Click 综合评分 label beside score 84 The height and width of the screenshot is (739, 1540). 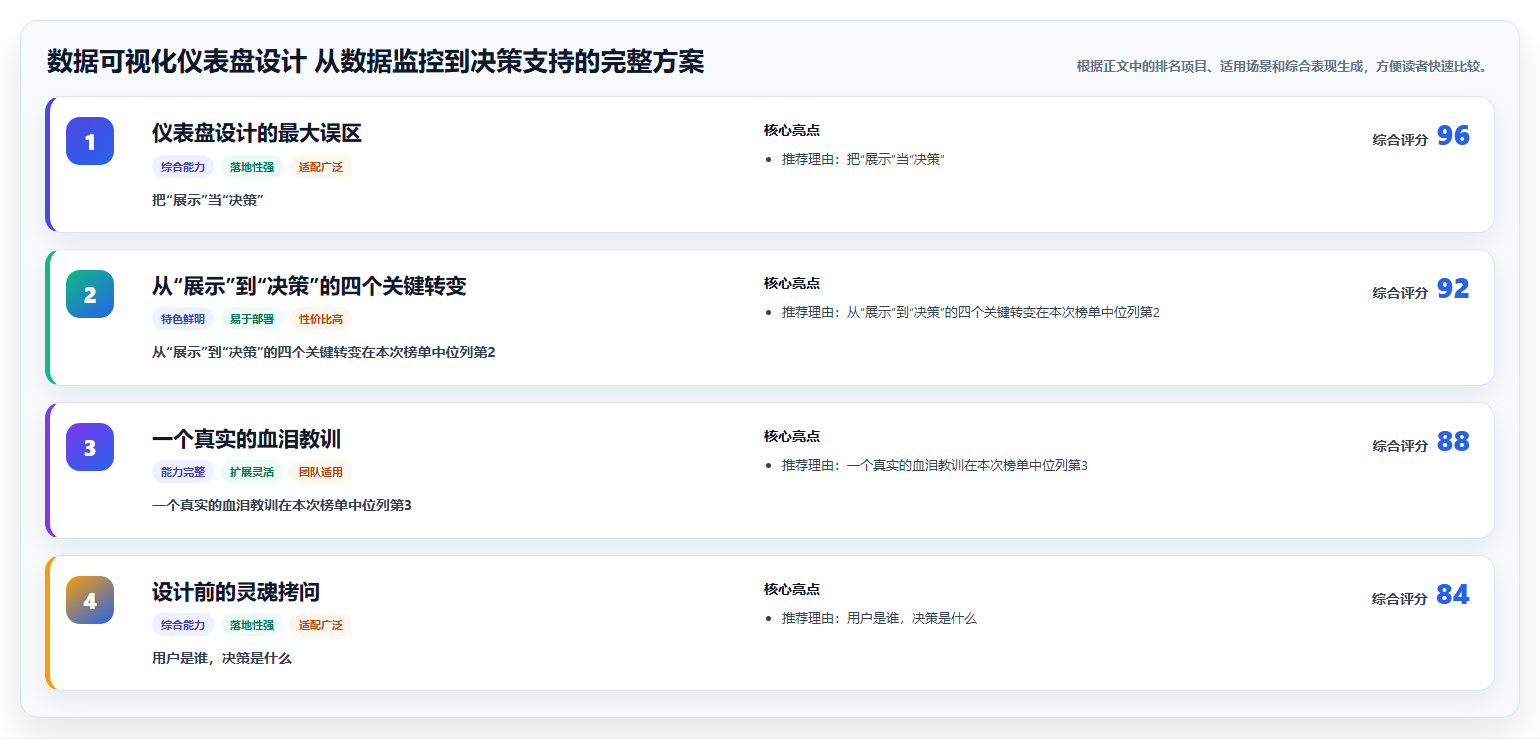(1400, 599)
